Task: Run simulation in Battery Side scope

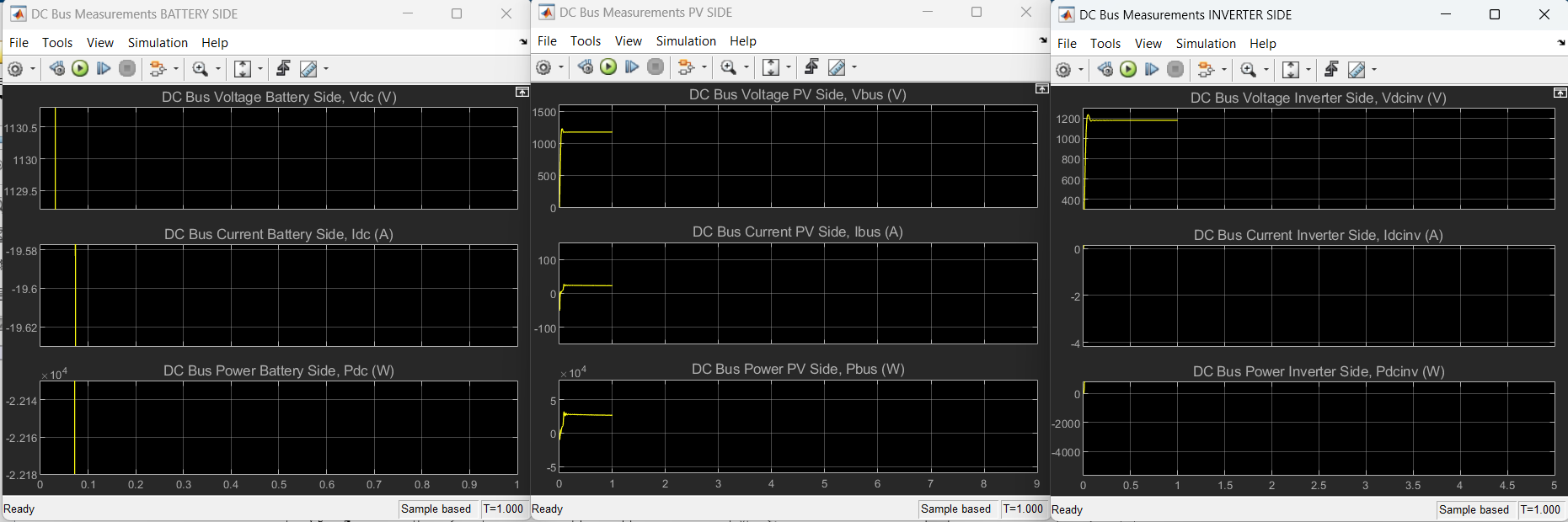Action: (80, 69)
